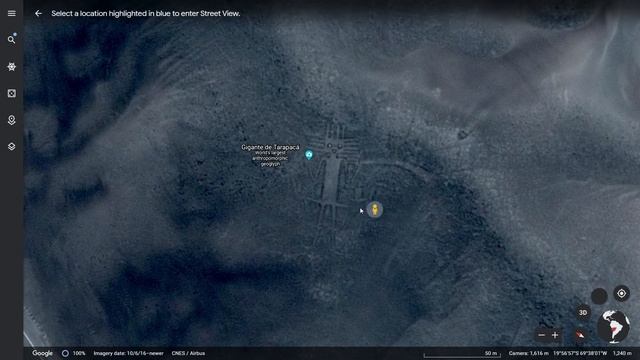Click the CNES / Airbus attribution
The image size is (640, 360).
(x=188, y=353)
